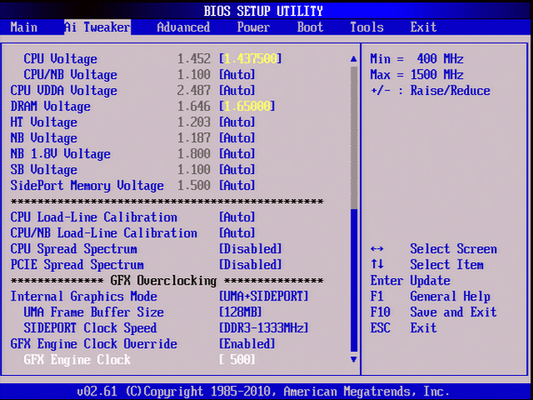Image resolution: width=533 pixels, height=400 pixels.
Task: Edit GFX Engine Clock value 500
Action: coord(237,360)
